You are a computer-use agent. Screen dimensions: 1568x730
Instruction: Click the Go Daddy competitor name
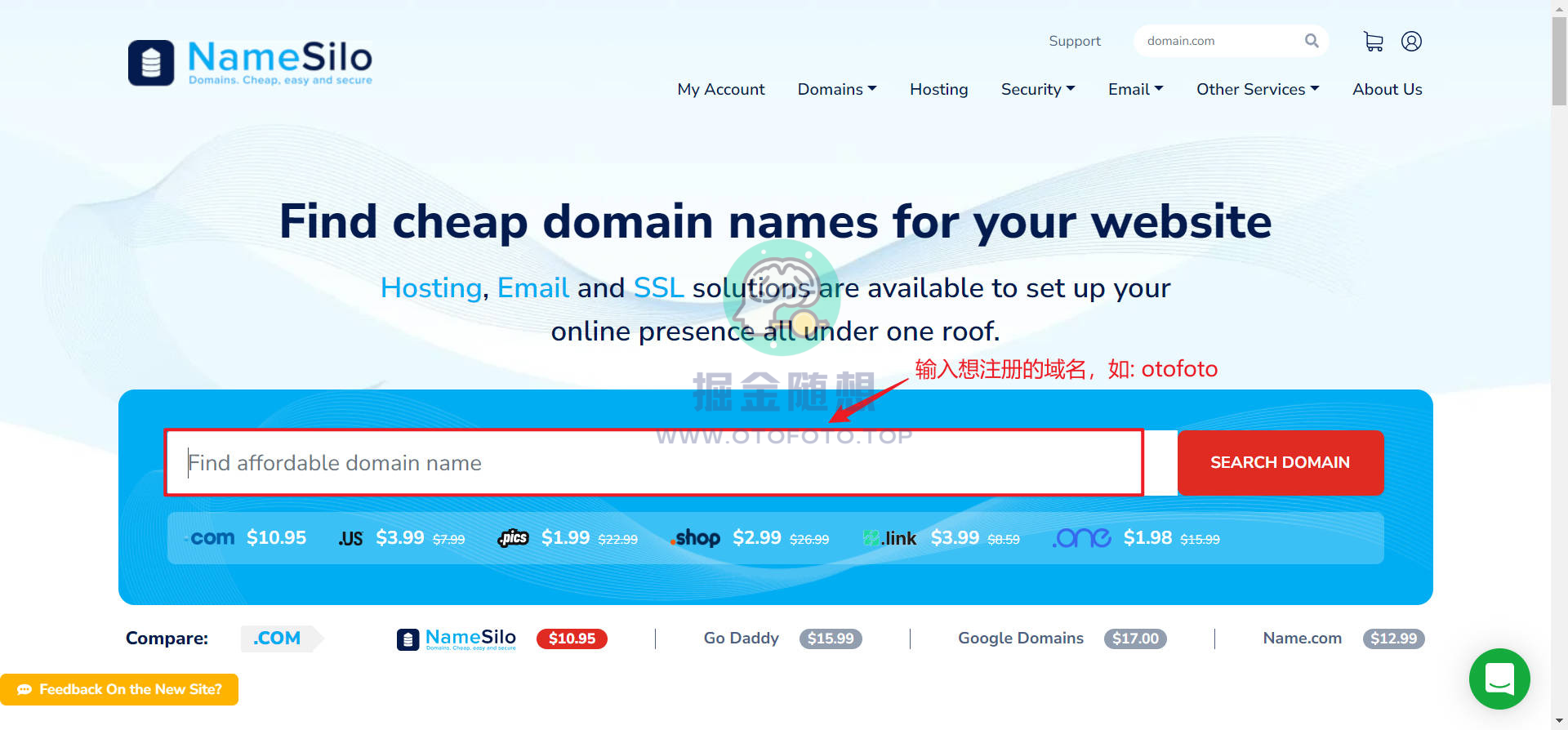(x=742, y=639)
